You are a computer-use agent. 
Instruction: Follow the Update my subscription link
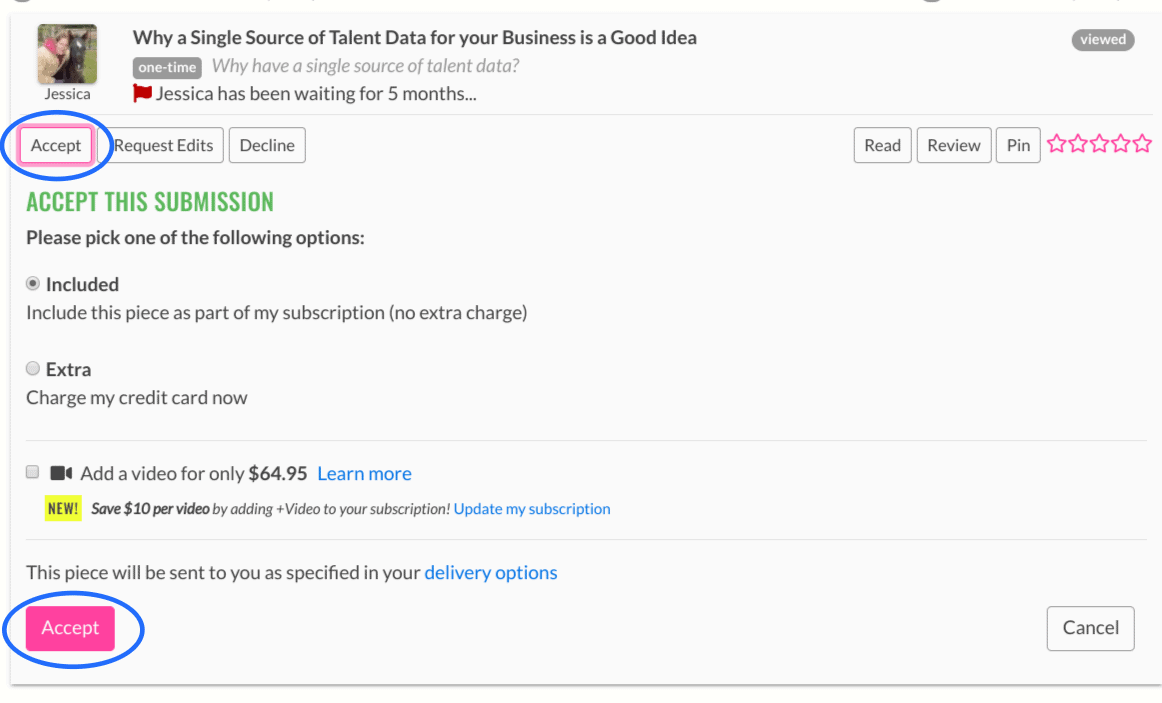(x=532, y=509)
